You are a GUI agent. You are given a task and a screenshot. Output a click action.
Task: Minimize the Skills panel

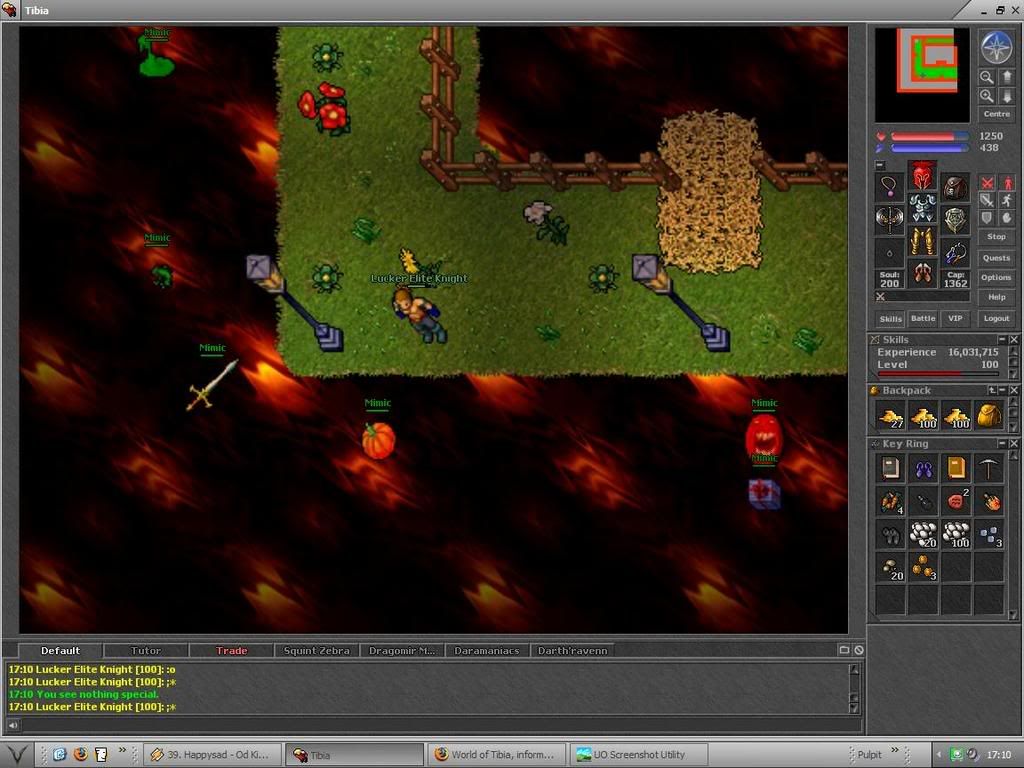(1001, 340)
